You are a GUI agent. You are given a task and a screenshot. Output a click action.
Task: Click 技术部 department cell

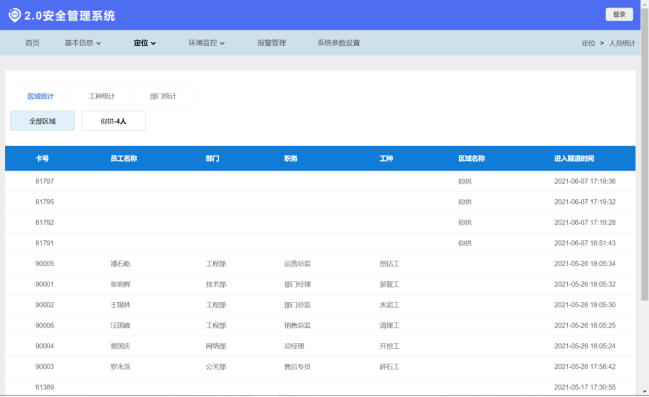click(x=216, y=284)
